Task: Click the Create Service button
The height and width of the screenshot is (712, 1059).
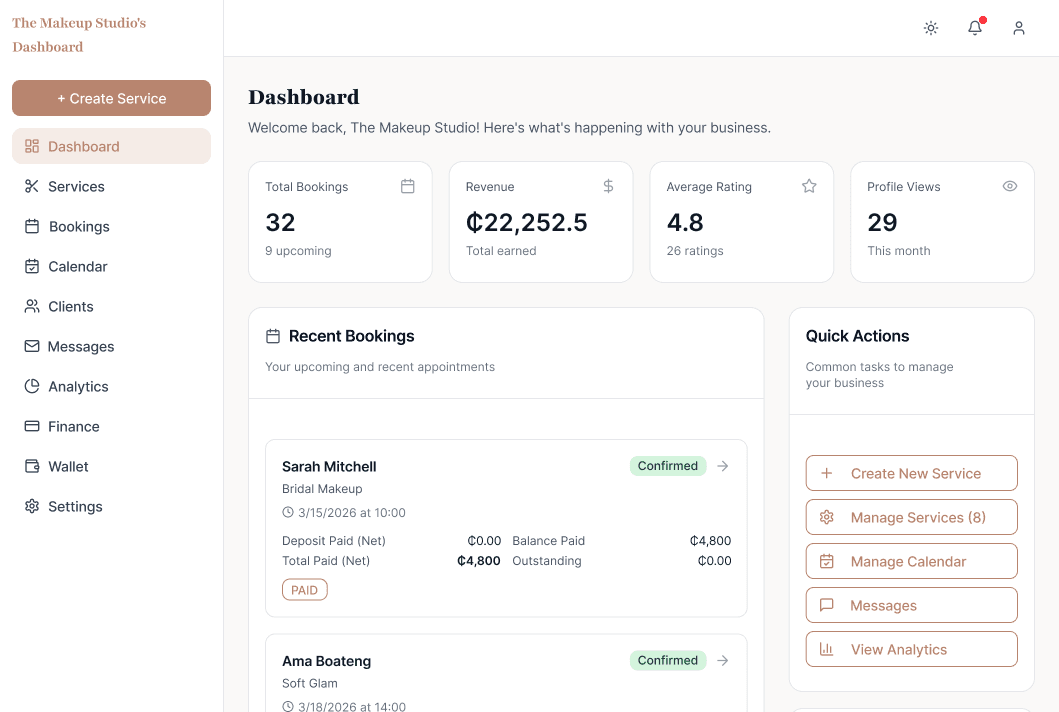Action: click(x=111, y=98)
